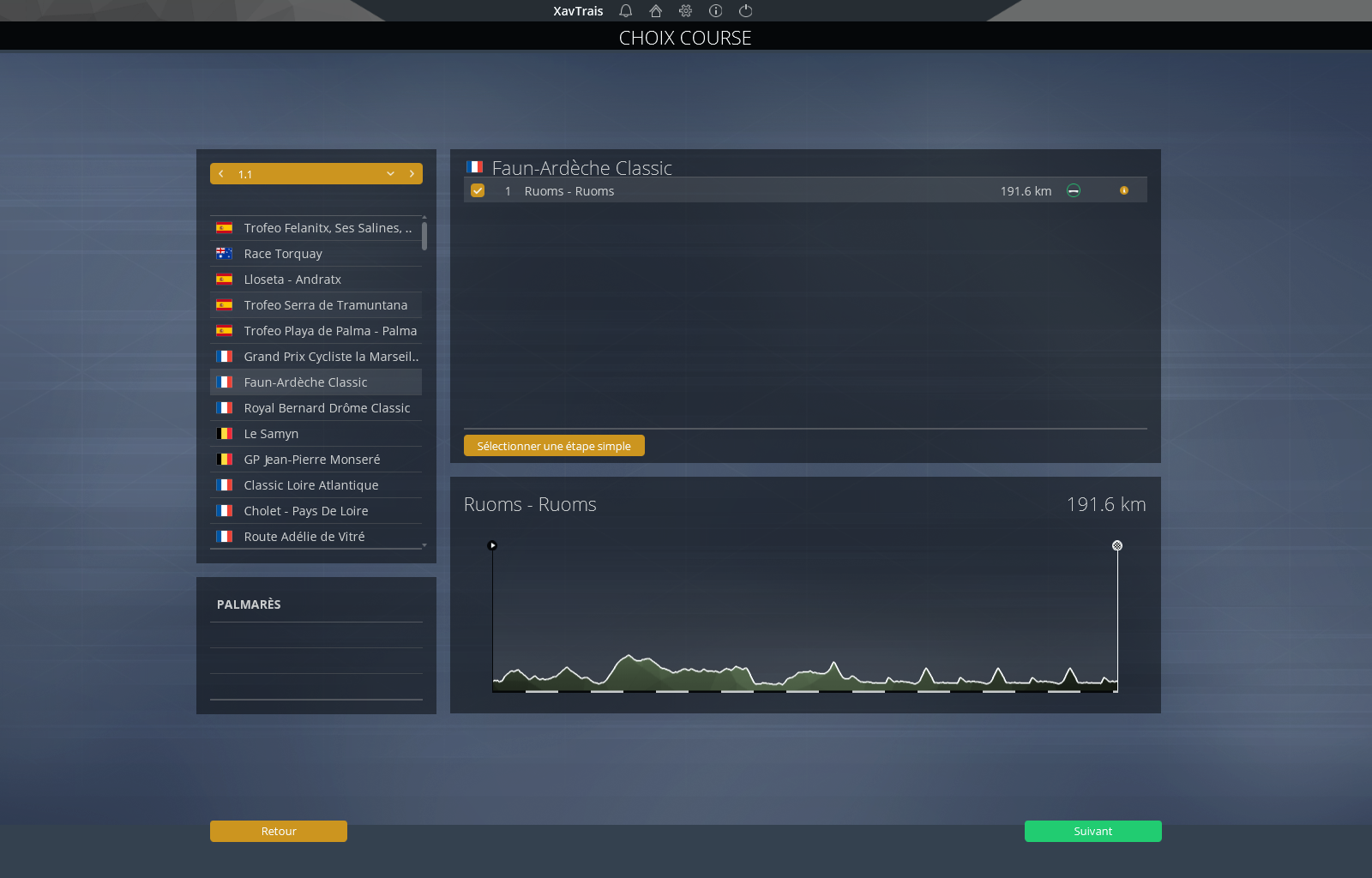Select Trofeo Playa de Palma - Palma
The image size is (1372, 878).
pos(316,331)
